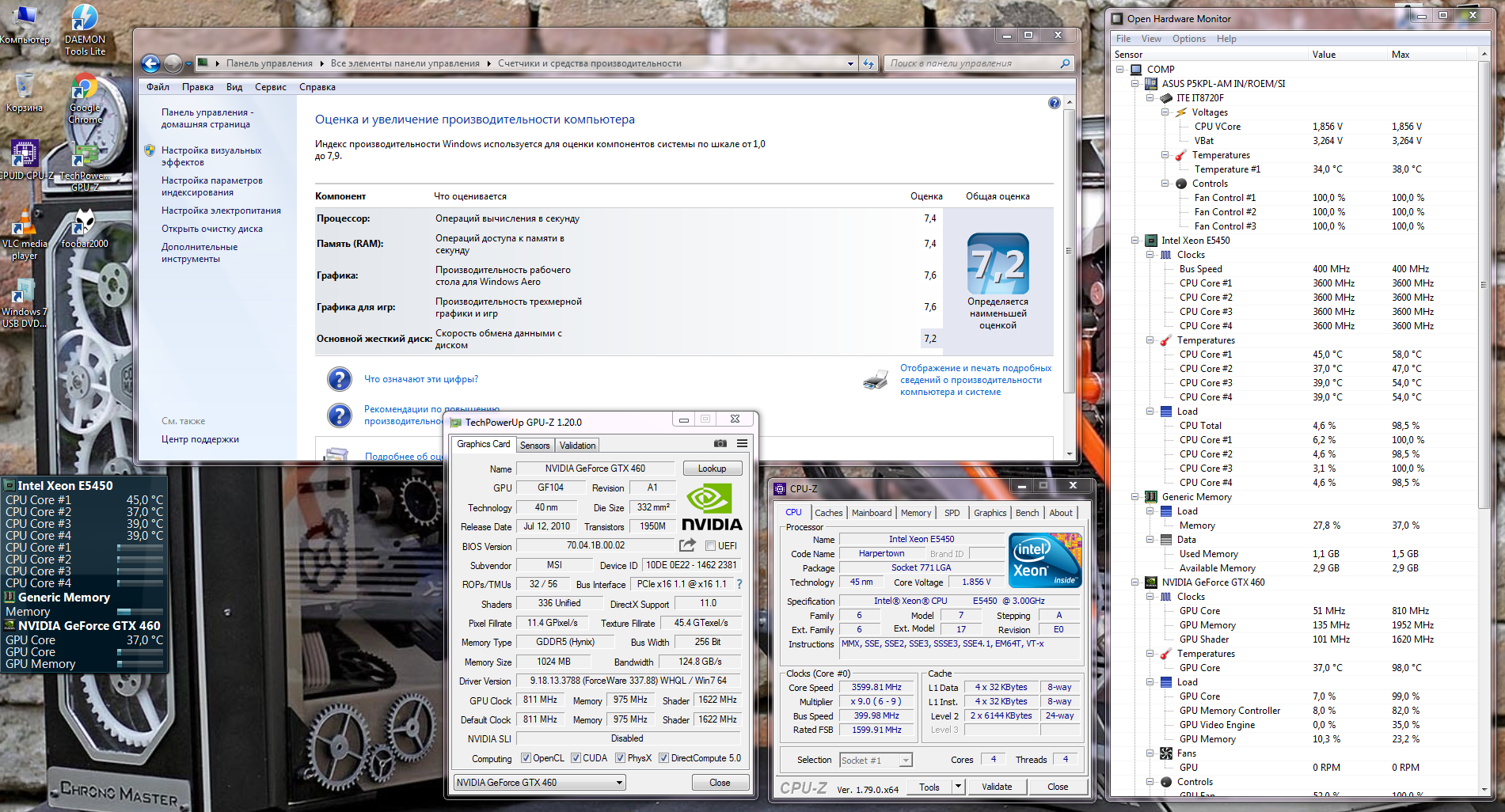Open the Tools dropdown arrow in CPU-Z
Viewport: 1505px width, 812px height.
click(x=958, y=787)
